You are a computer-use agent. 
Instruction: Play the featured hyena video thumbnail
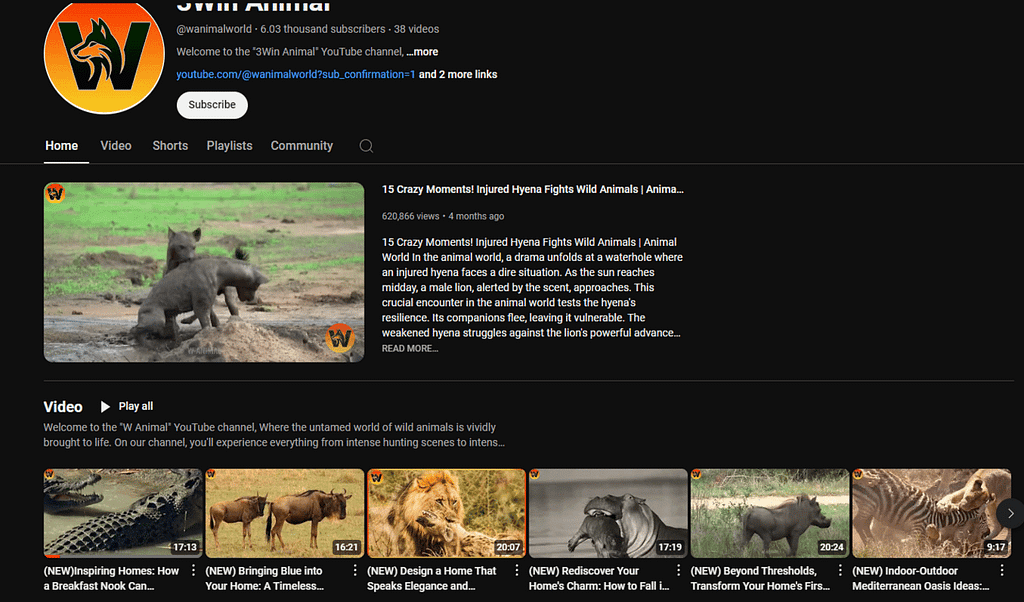[204, 272]
